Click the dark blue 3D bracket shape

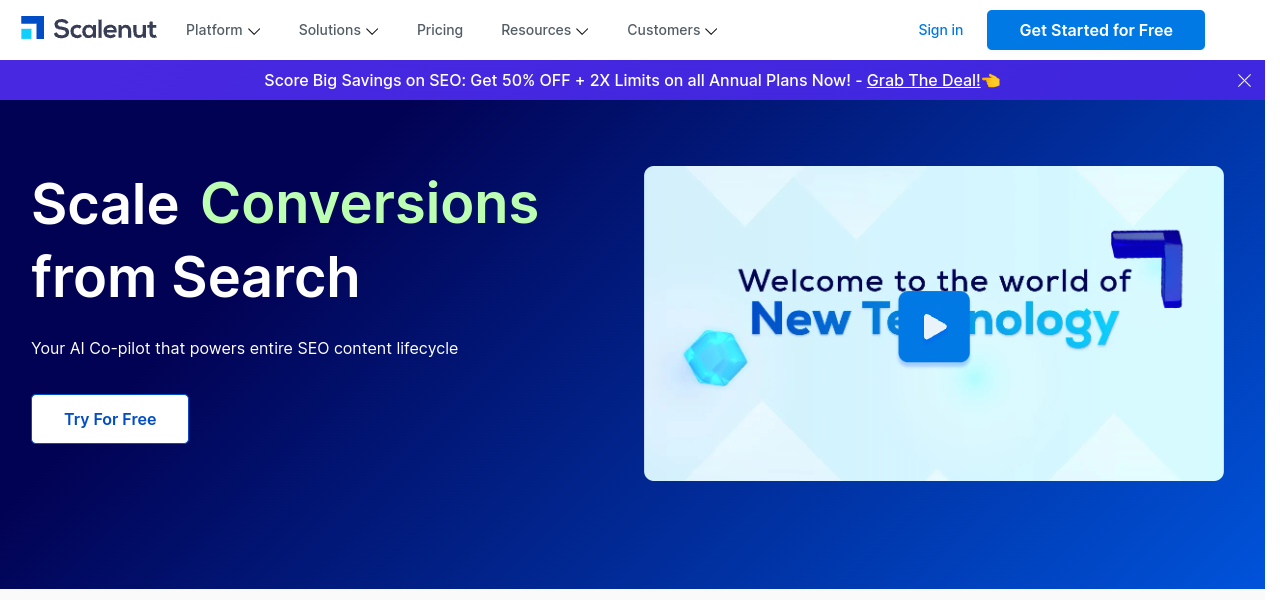[x=1153, y=262]
